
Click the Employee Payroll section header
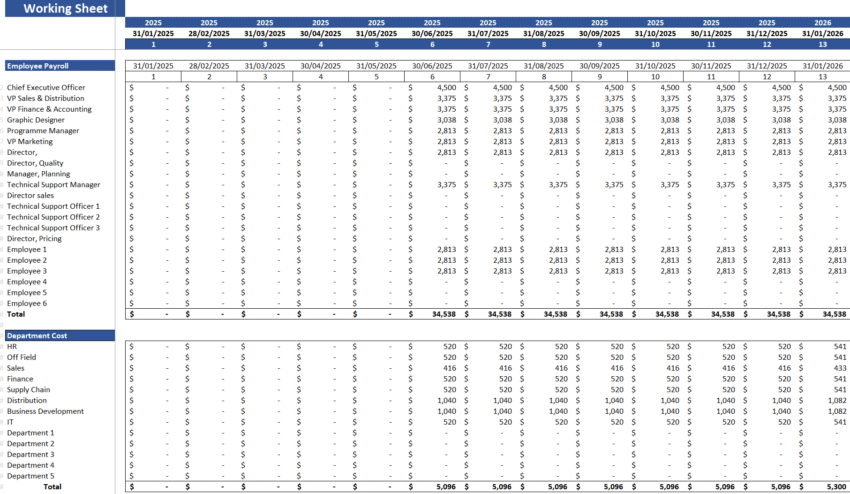60,66
